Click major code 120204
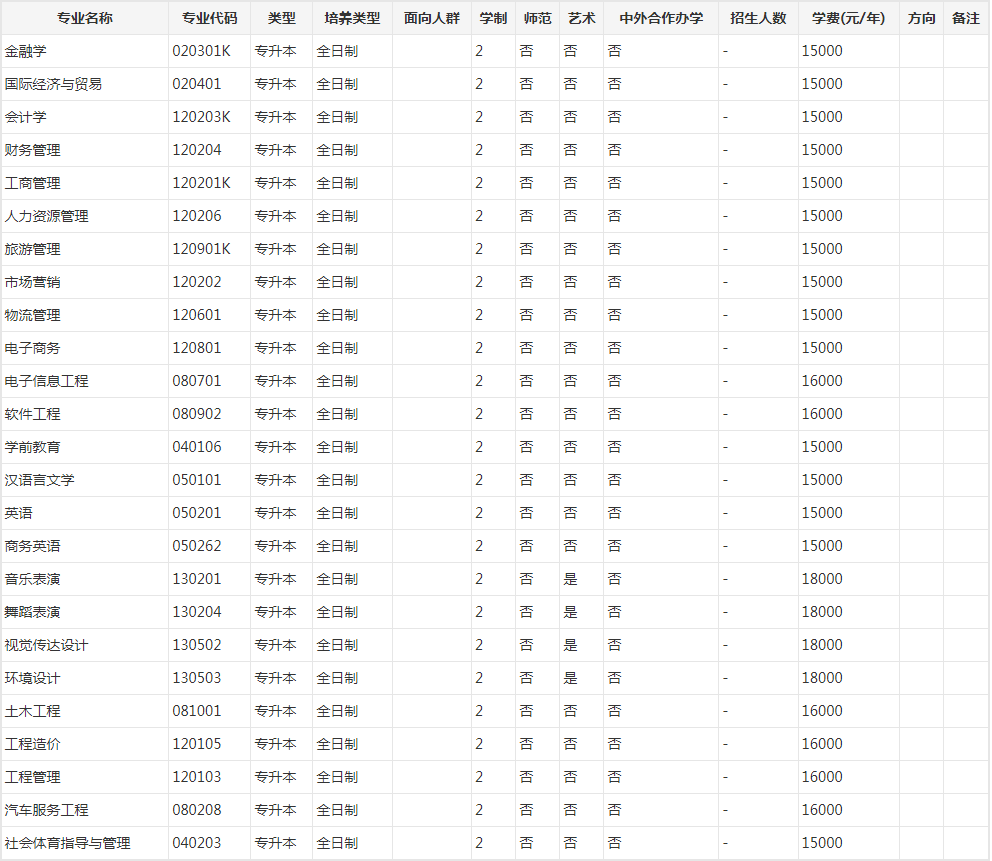 click(197, 150)
